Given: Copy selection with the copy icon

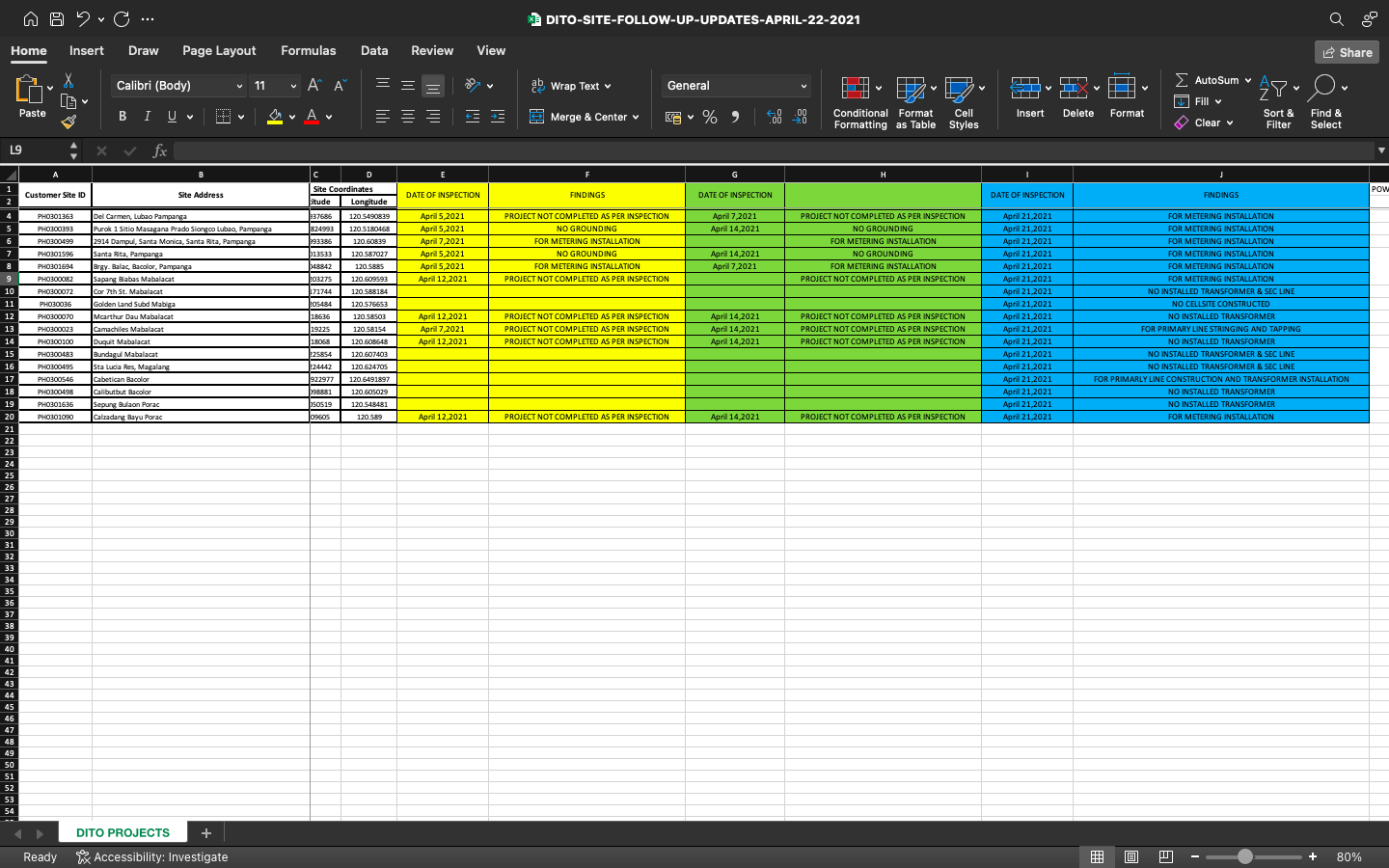Looking at the screenshot, I should click(x=68, y=101).
